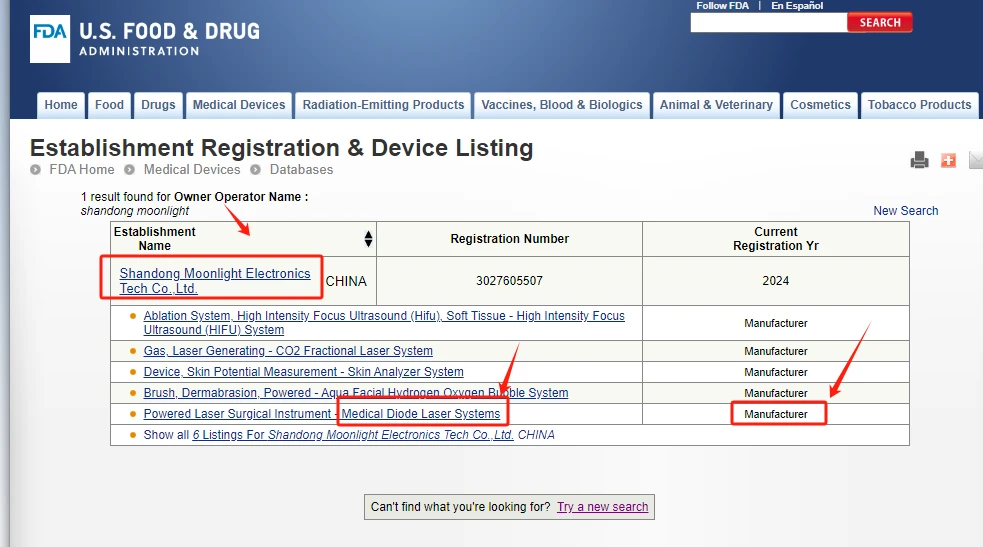This screenshot has width=983, height=547.
Task: Open Follow FDA link
Action: [x=722, y=6]
